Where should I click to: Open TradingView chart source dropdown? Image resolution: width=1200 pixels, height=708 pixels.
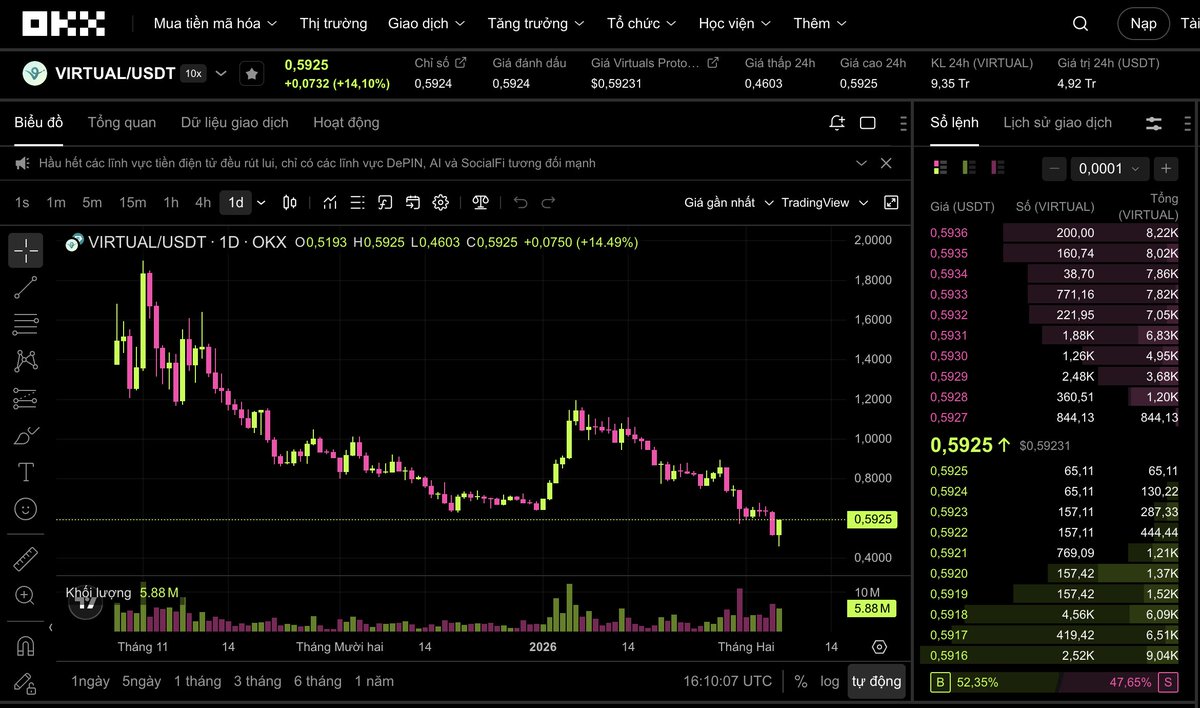[x=823, y=203]
